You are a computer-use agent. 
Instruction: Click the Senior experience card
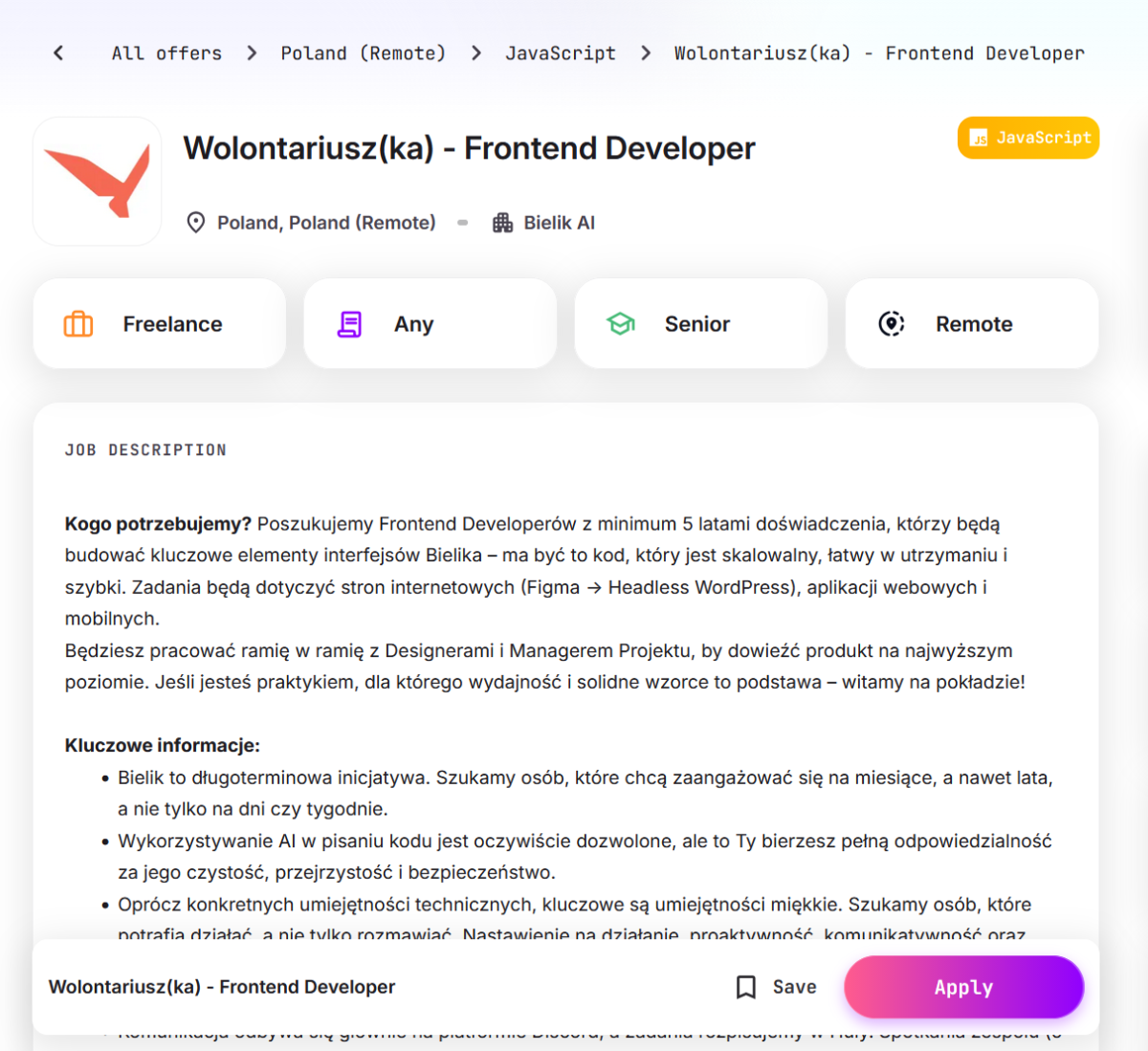click(700, 324)
